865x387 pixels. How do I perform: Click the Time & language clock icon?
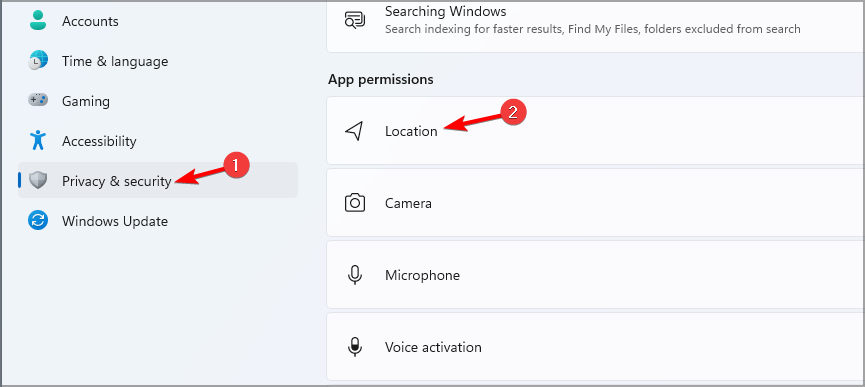[38, 61]
